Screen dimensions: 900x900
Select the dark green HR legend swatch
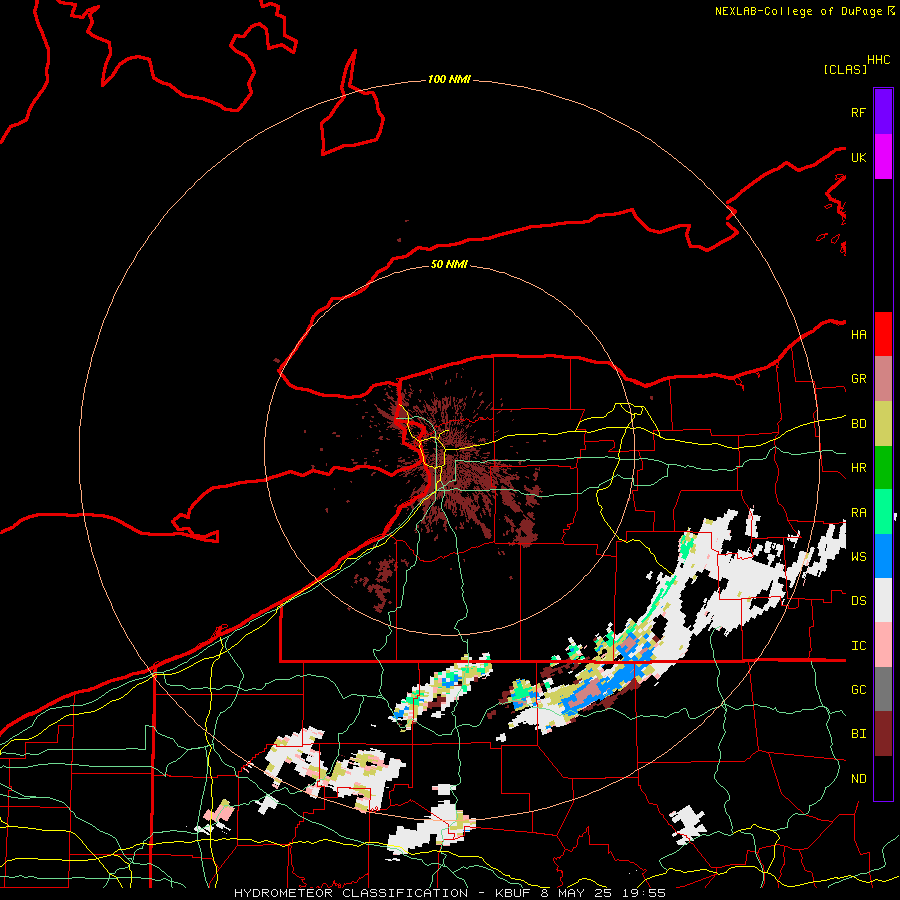883,467
